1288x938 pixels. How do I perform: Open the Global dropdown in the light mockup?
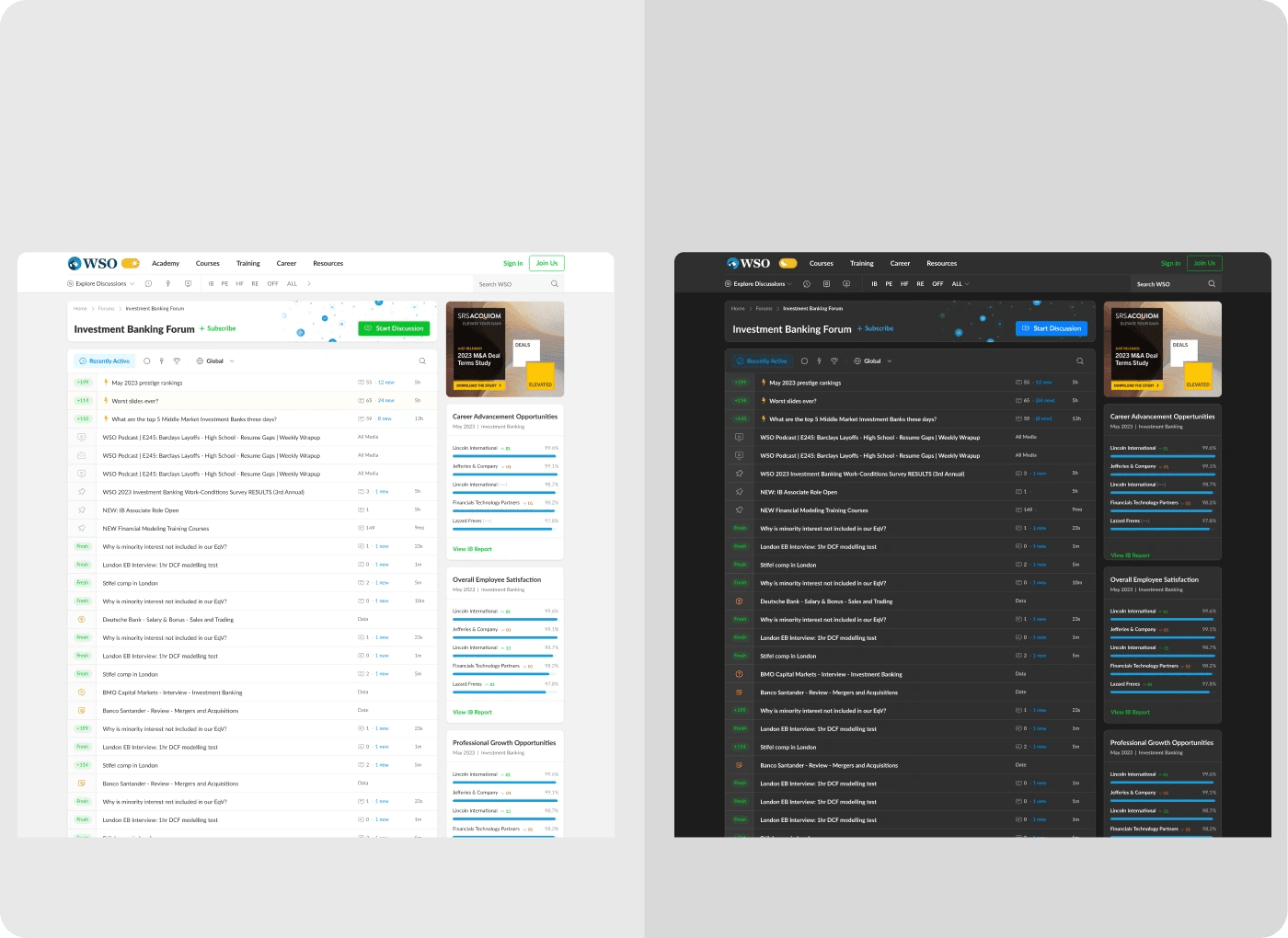click(x=215, y=361)
